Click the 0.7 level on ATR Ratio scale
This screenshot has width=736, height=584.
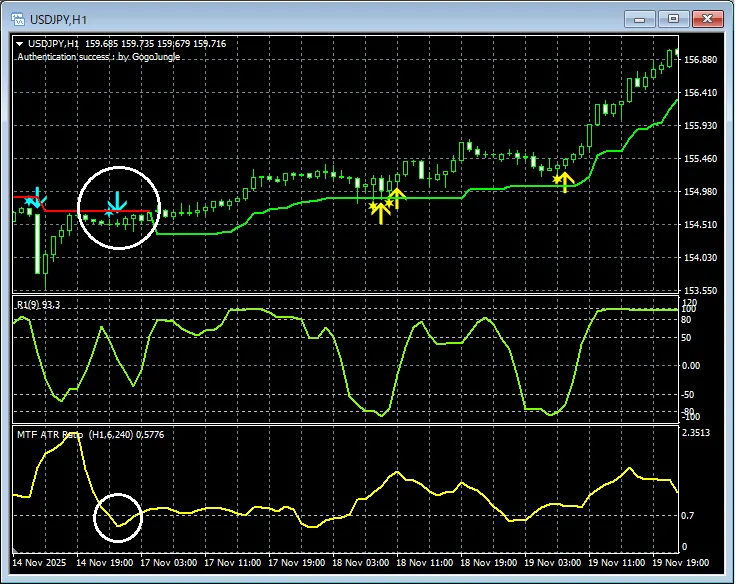click(x=687, y=516)
